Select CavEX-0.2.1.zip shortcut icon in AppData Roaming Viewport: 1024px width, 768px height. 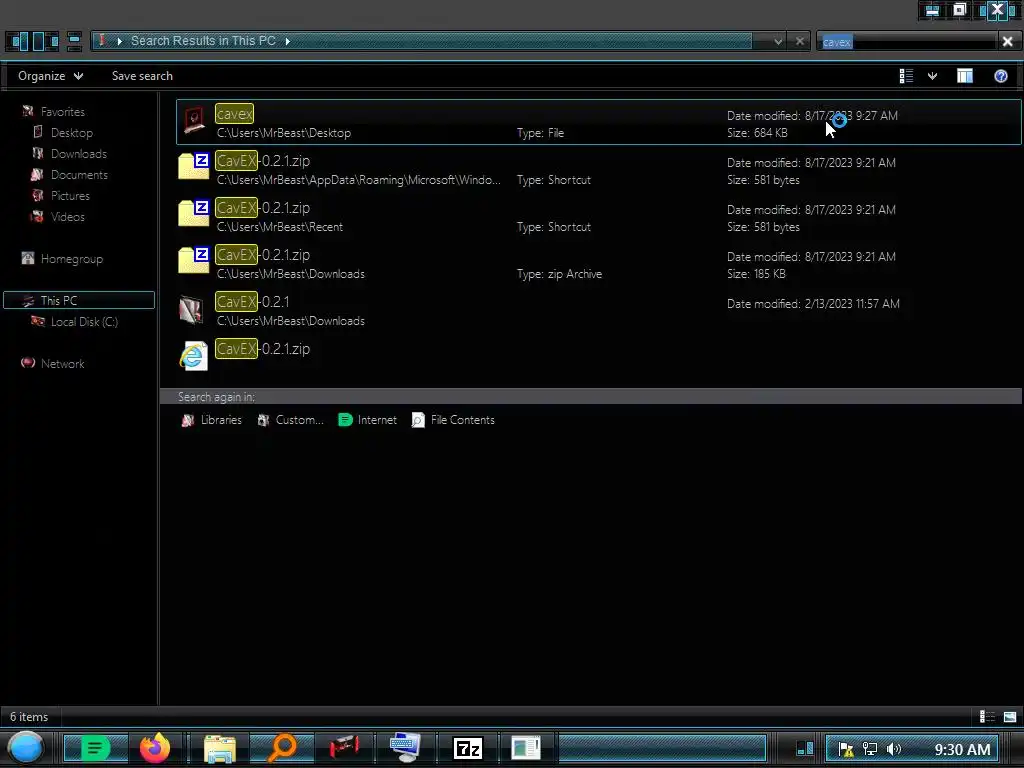194,166
